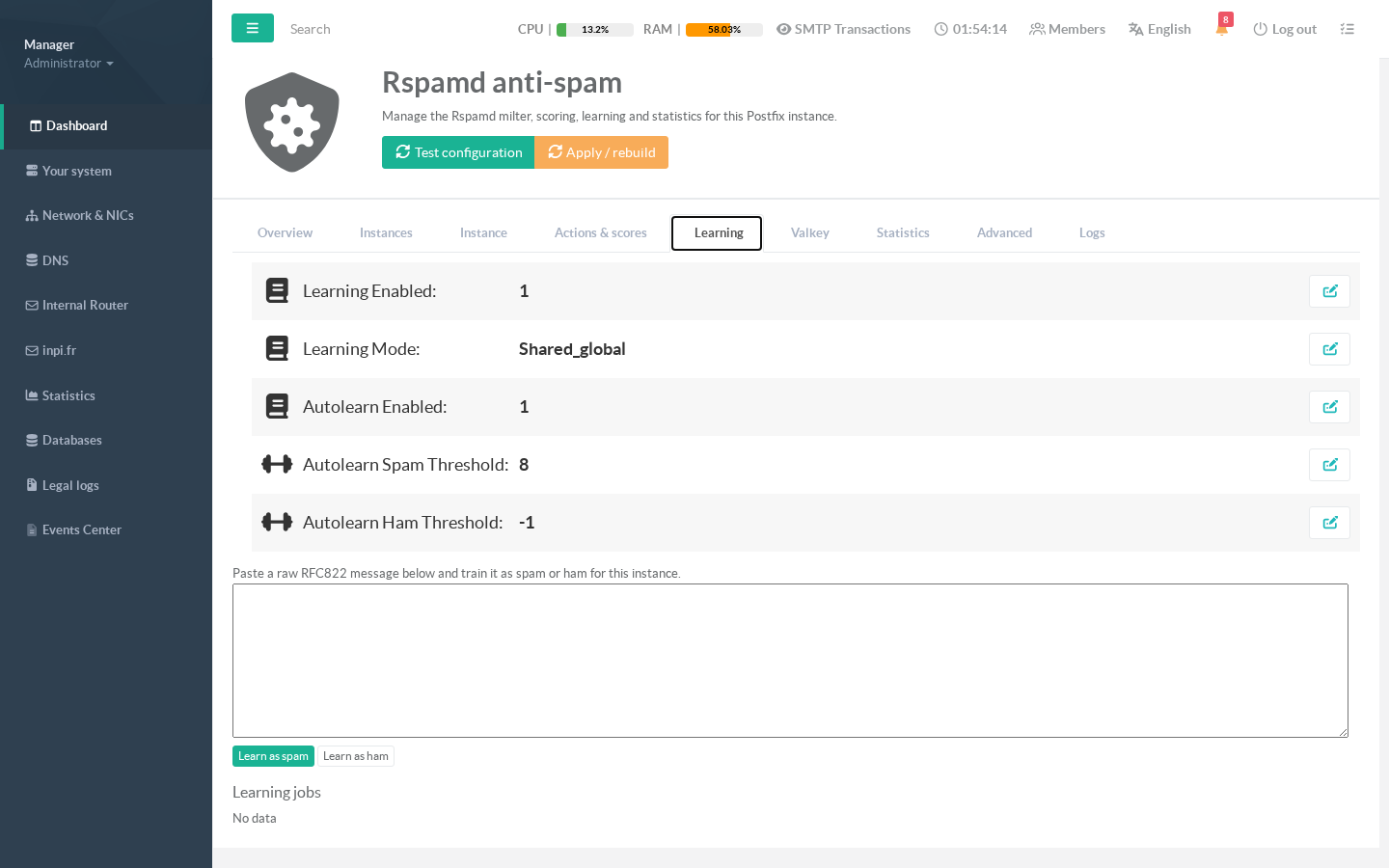The image size is (1389, 868).
Task: Click the book icon beside Autolearn Enabled
Action: [277, 406]
